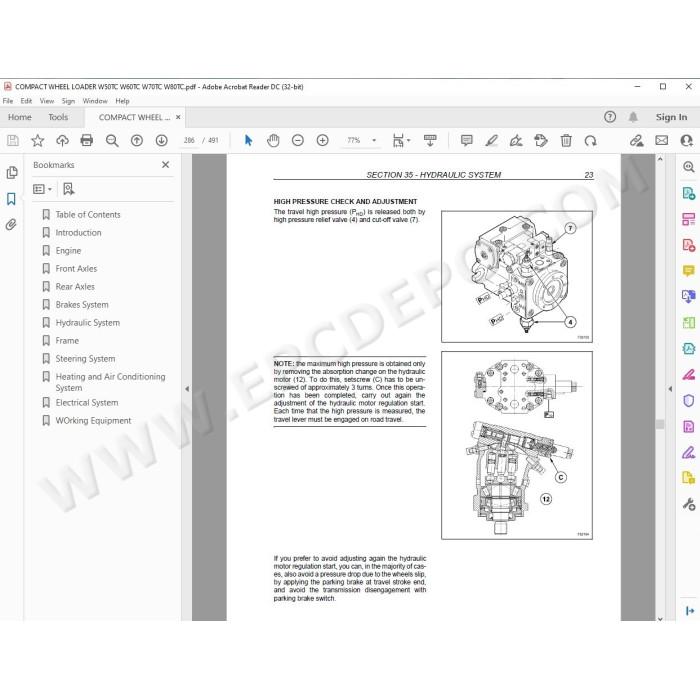Click the page number field
Viewport: 700px width, 700px height.
189,141
